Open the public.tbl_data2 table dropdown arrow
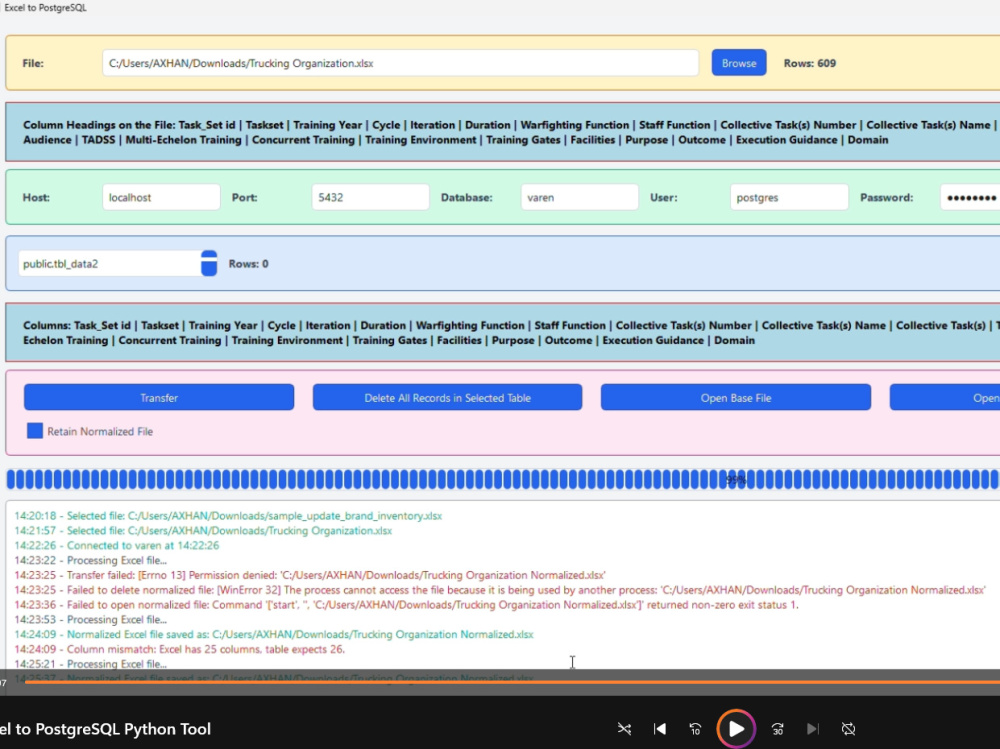This screenshot has width=1000, height=749. [x=209, y=263]
